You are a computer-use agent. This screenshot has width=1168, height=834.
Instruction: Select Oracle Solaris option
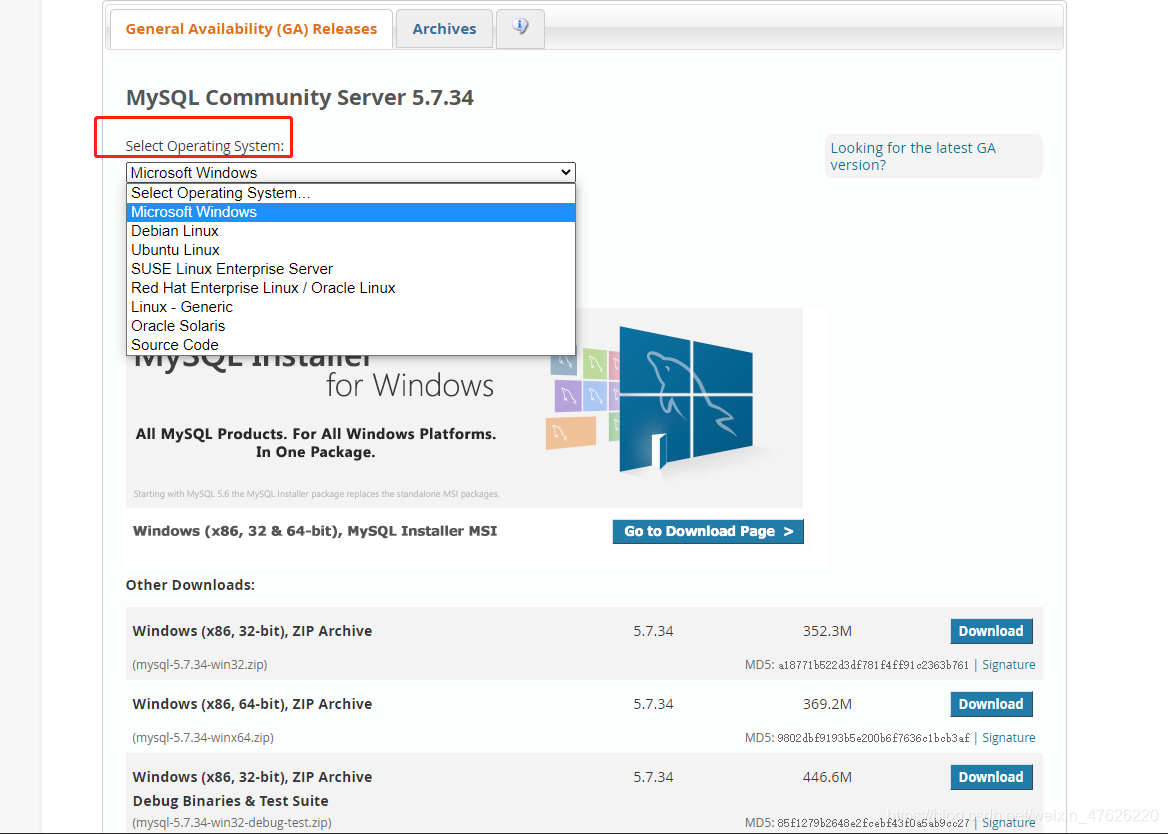(351, 326)
